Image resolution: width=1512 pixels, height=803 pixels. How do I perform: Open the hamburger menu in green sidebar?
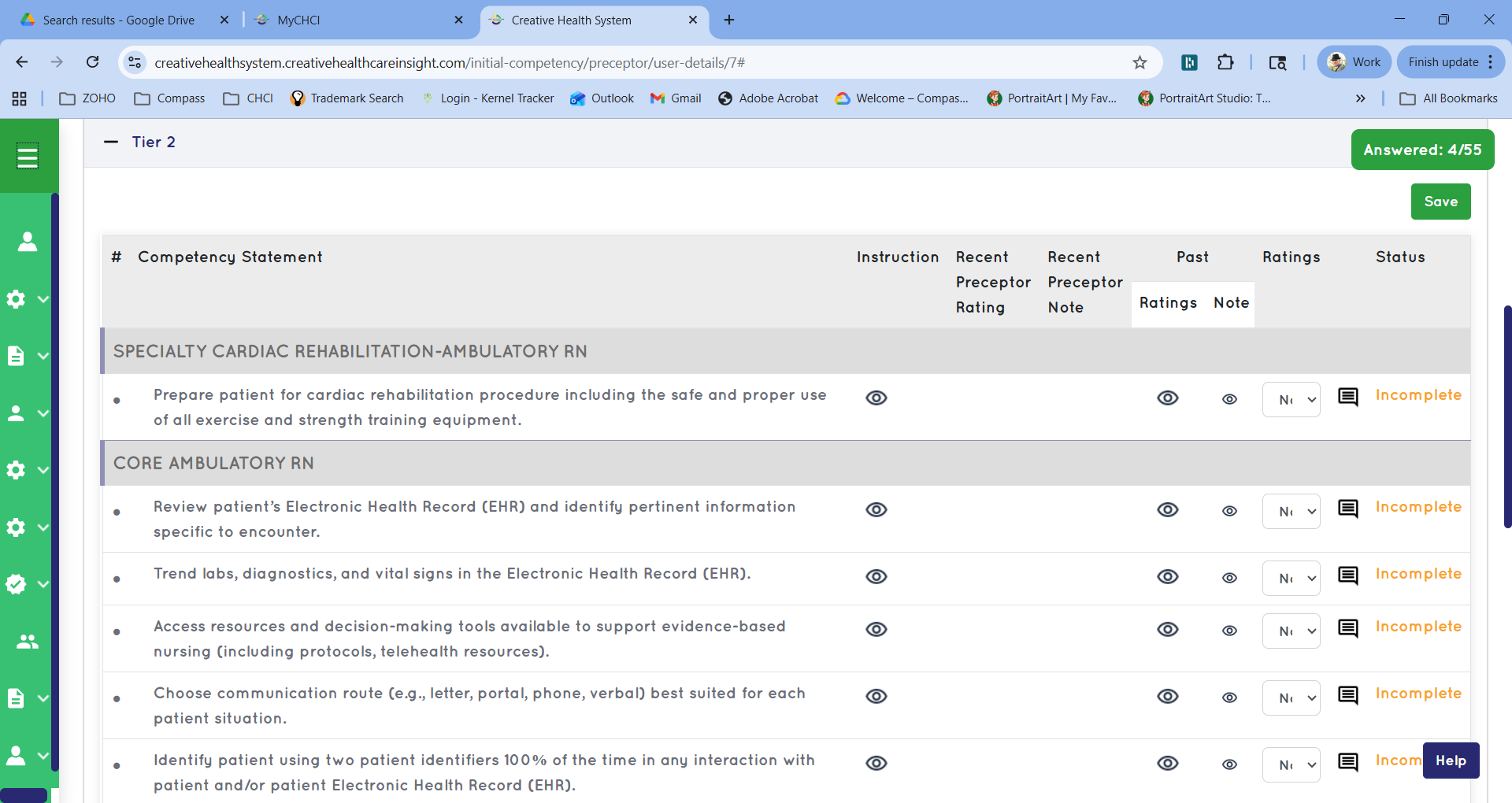pyautogui.click(x=28, y=157)
